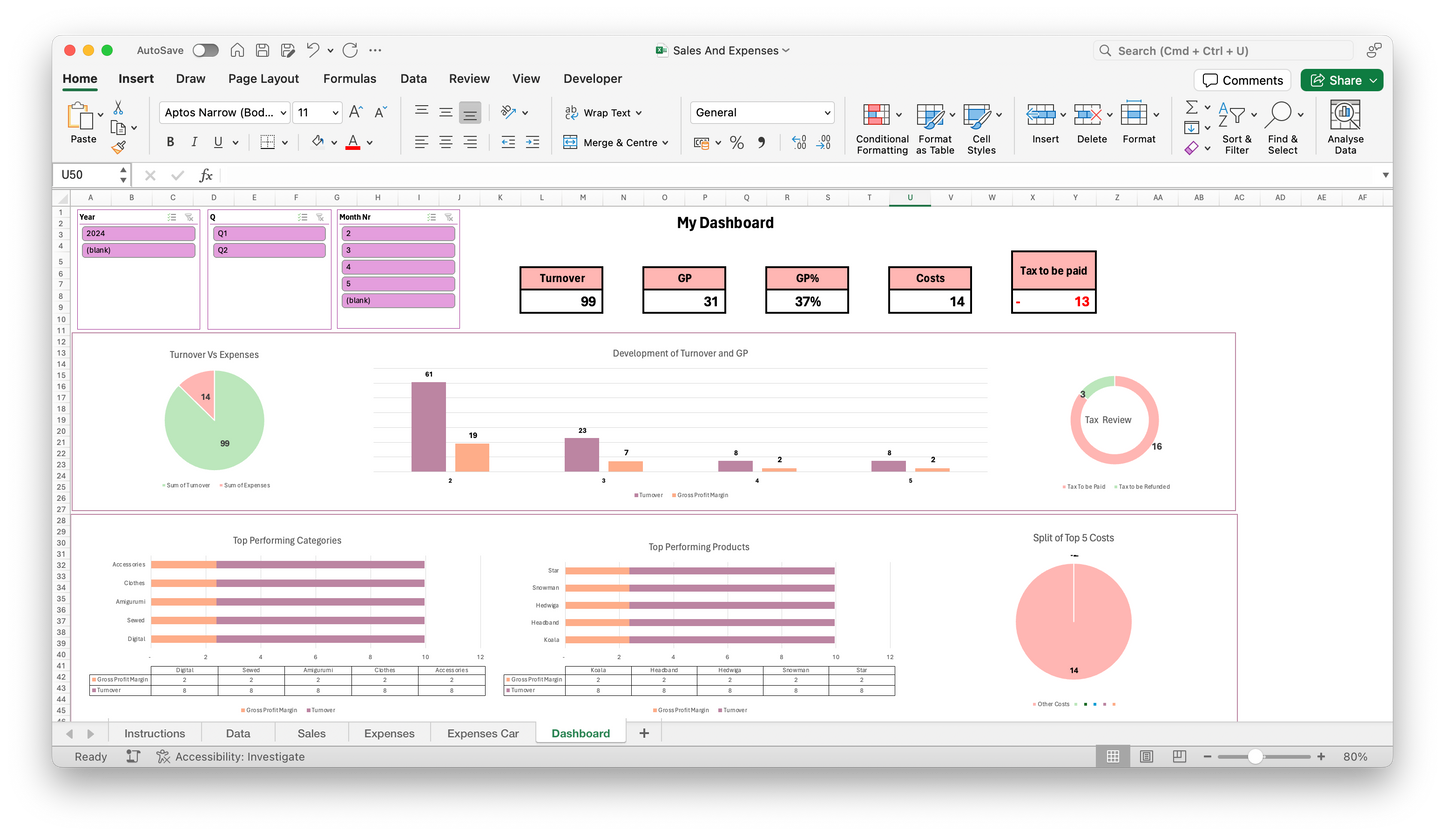Screen dimensions: 1445x836
Task: Click the Name Box showing U50
Action: pyautogui.click(x=87, y=175)
